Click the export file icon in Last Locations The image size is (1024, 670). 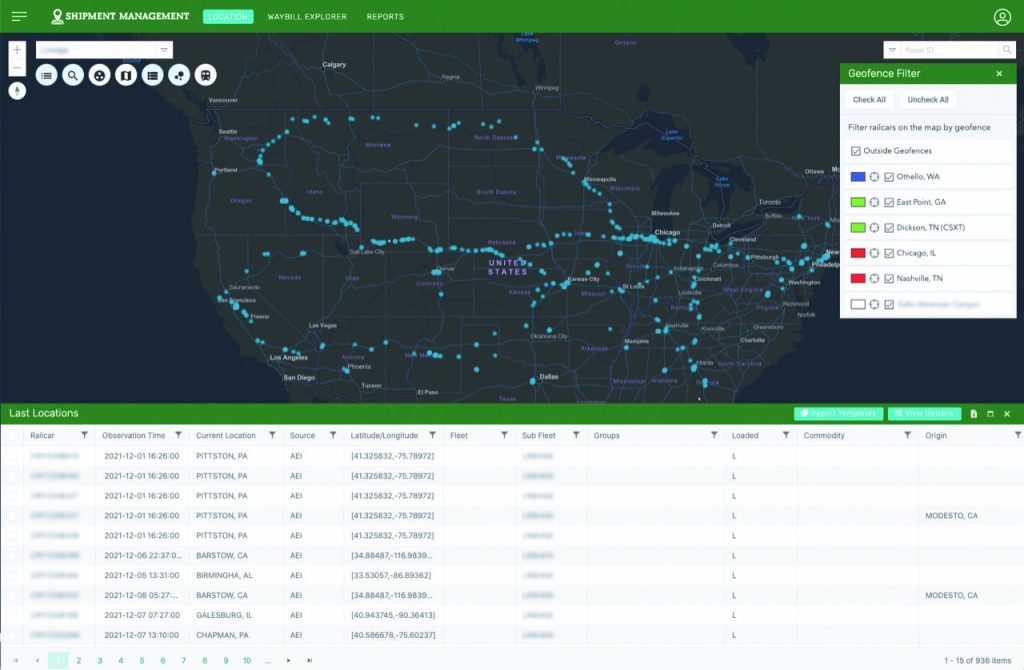[x=973, y=414]
